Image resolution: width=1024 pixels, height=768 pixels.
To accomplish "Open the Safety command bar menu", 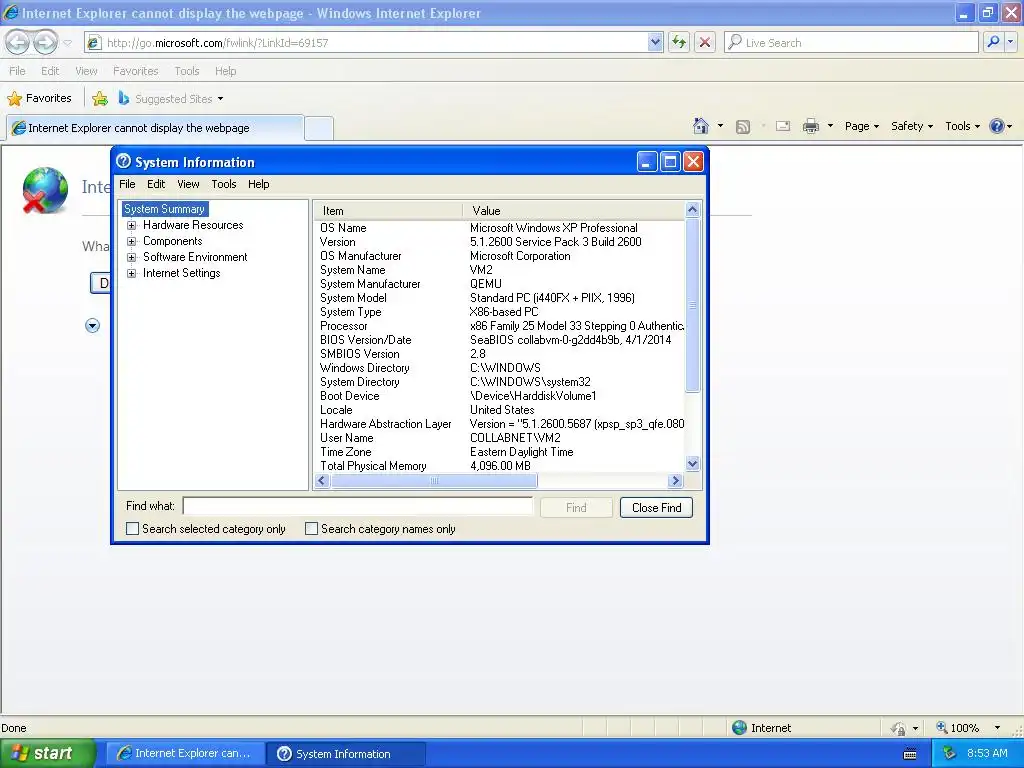I will 912,126.
